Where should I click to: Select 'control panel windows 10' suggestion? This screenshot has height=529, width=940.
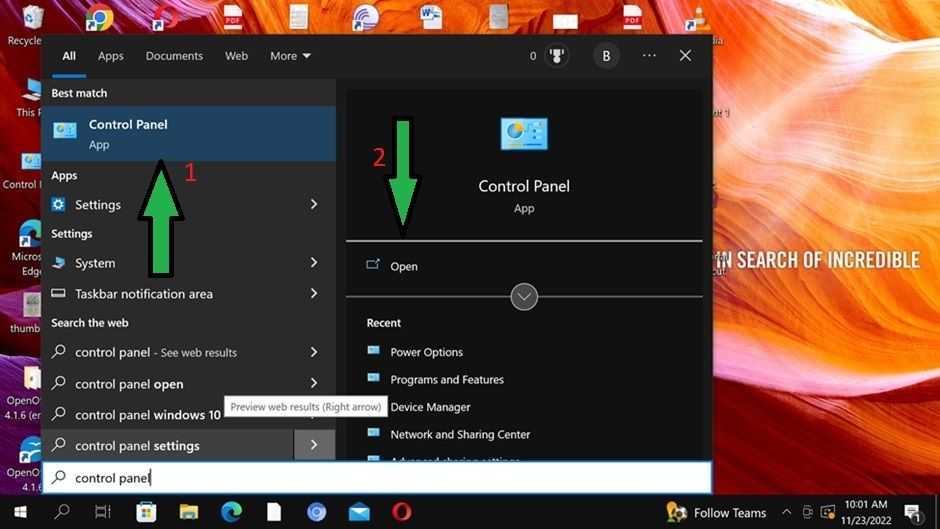coord(147,414)
